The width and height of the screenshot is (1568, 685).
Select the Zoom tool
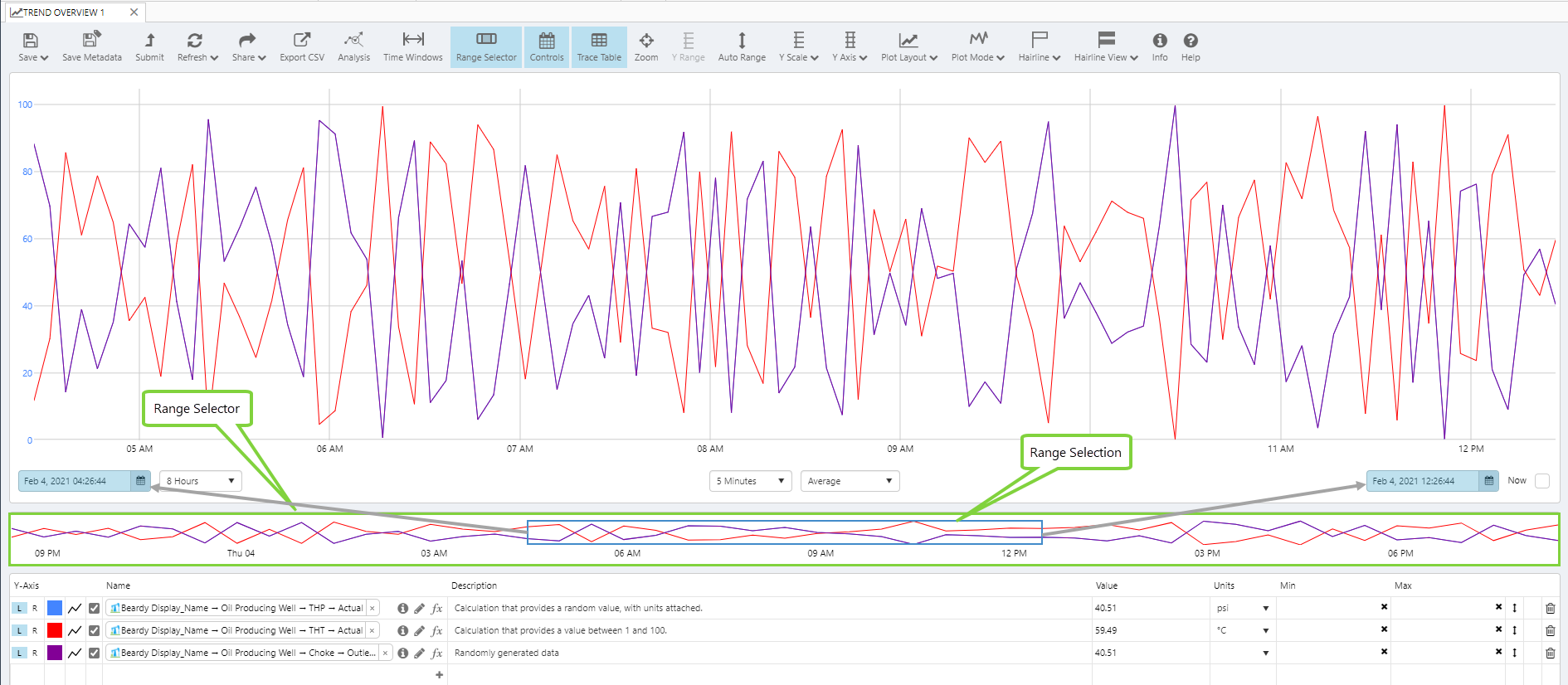tap(645, 46)
